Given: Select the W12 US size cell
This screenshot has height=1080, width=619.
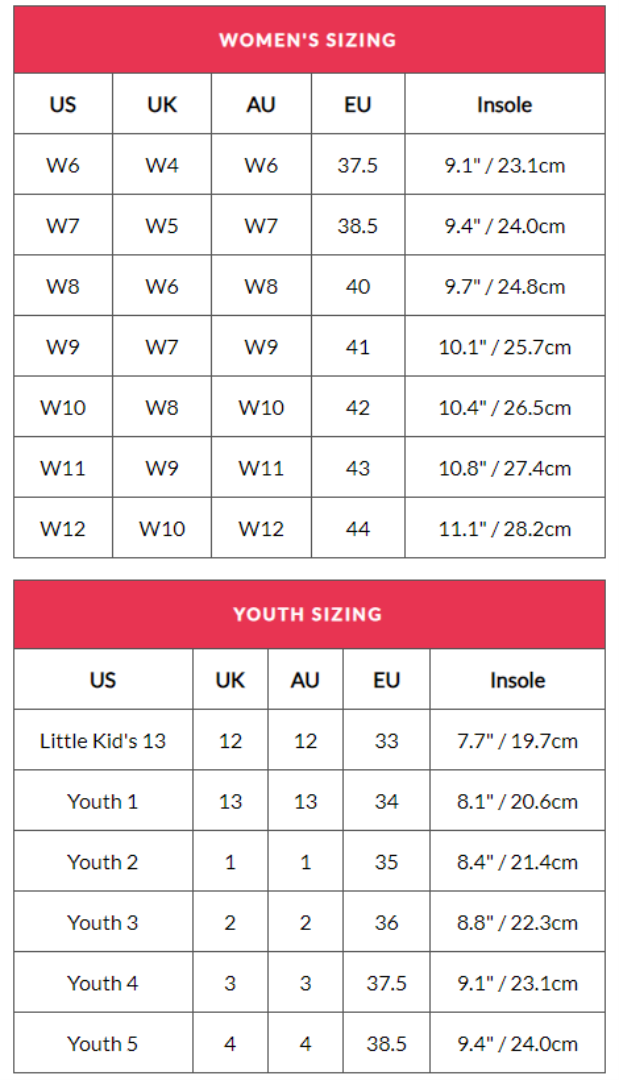Looking at the screenshot, I should [x=63, y=529].
